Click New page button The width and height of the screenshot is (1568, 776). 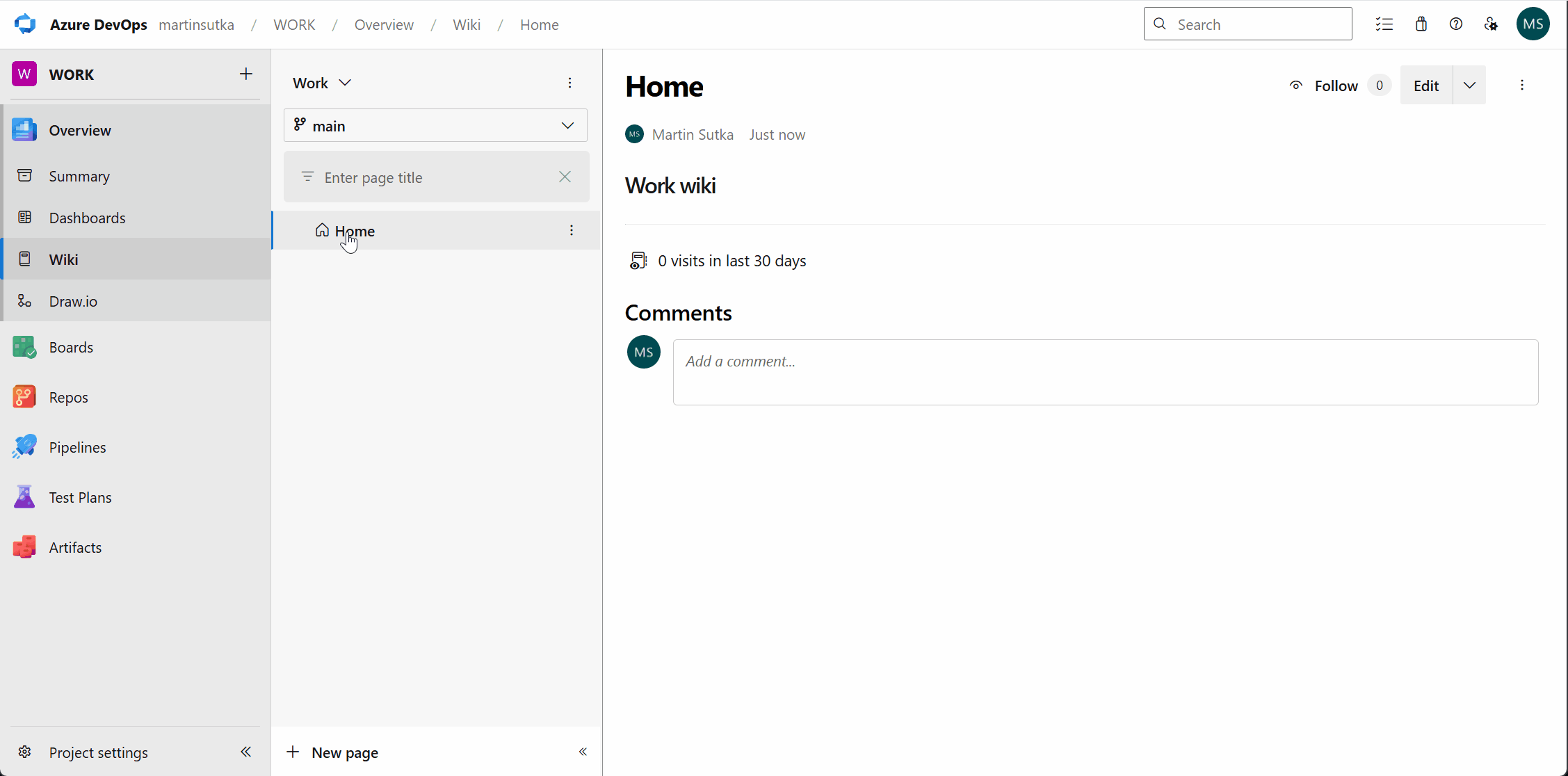click(x=332, y=752)
